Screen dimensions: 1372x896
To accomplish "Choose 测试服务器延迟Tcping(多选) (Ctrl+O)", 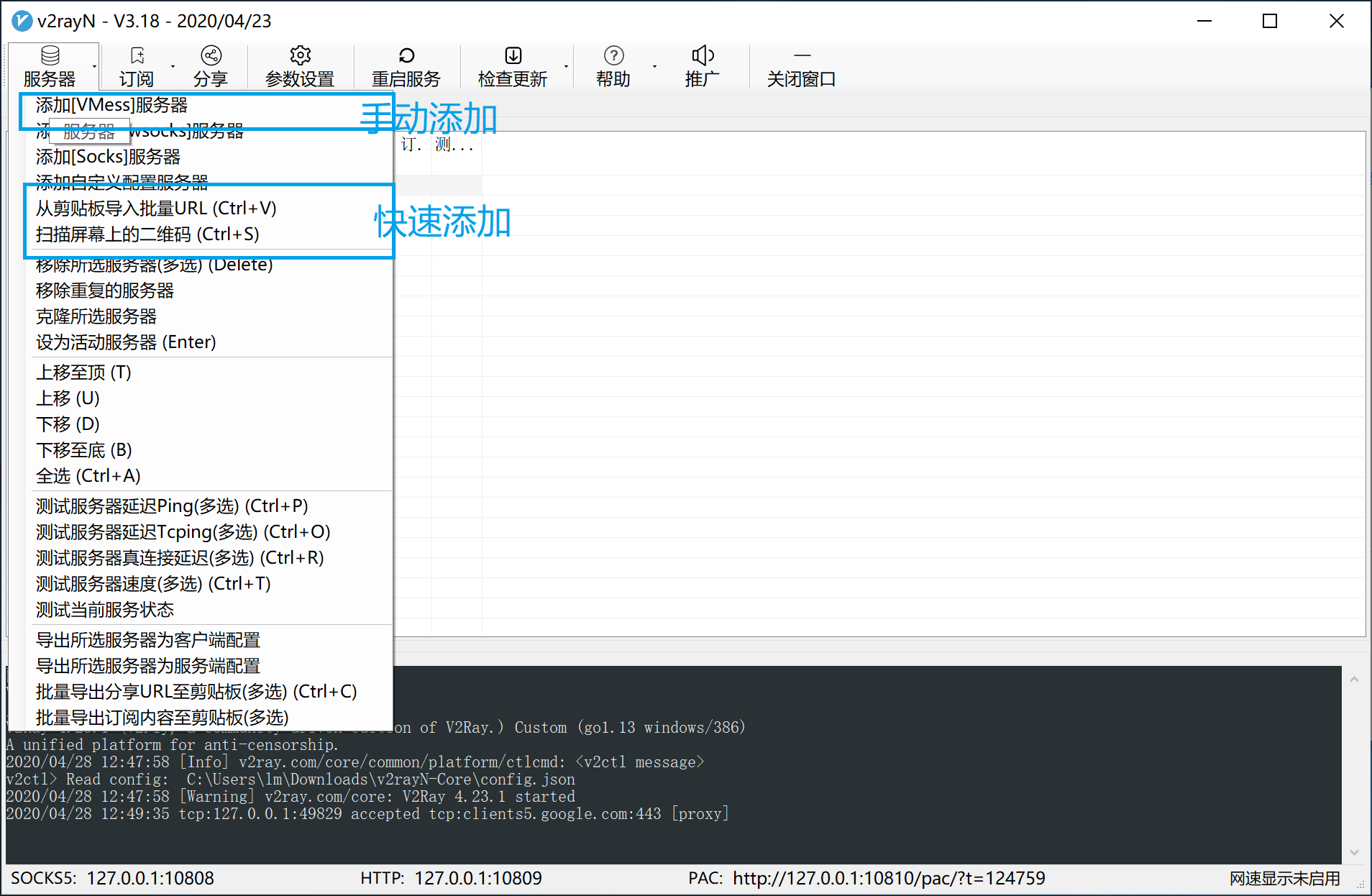I will (183, 532).
